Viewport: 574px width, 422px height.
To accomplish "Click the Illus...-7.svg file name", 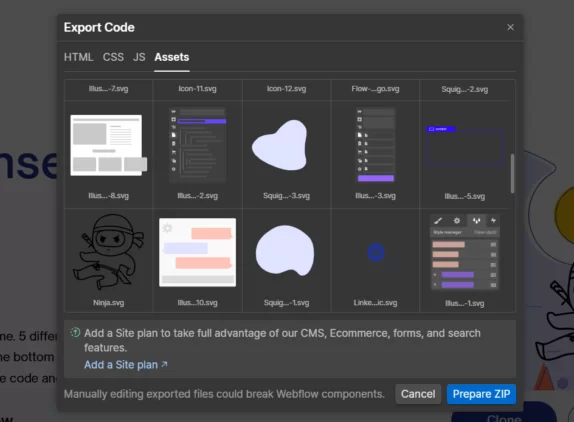I will click(108, 89).
